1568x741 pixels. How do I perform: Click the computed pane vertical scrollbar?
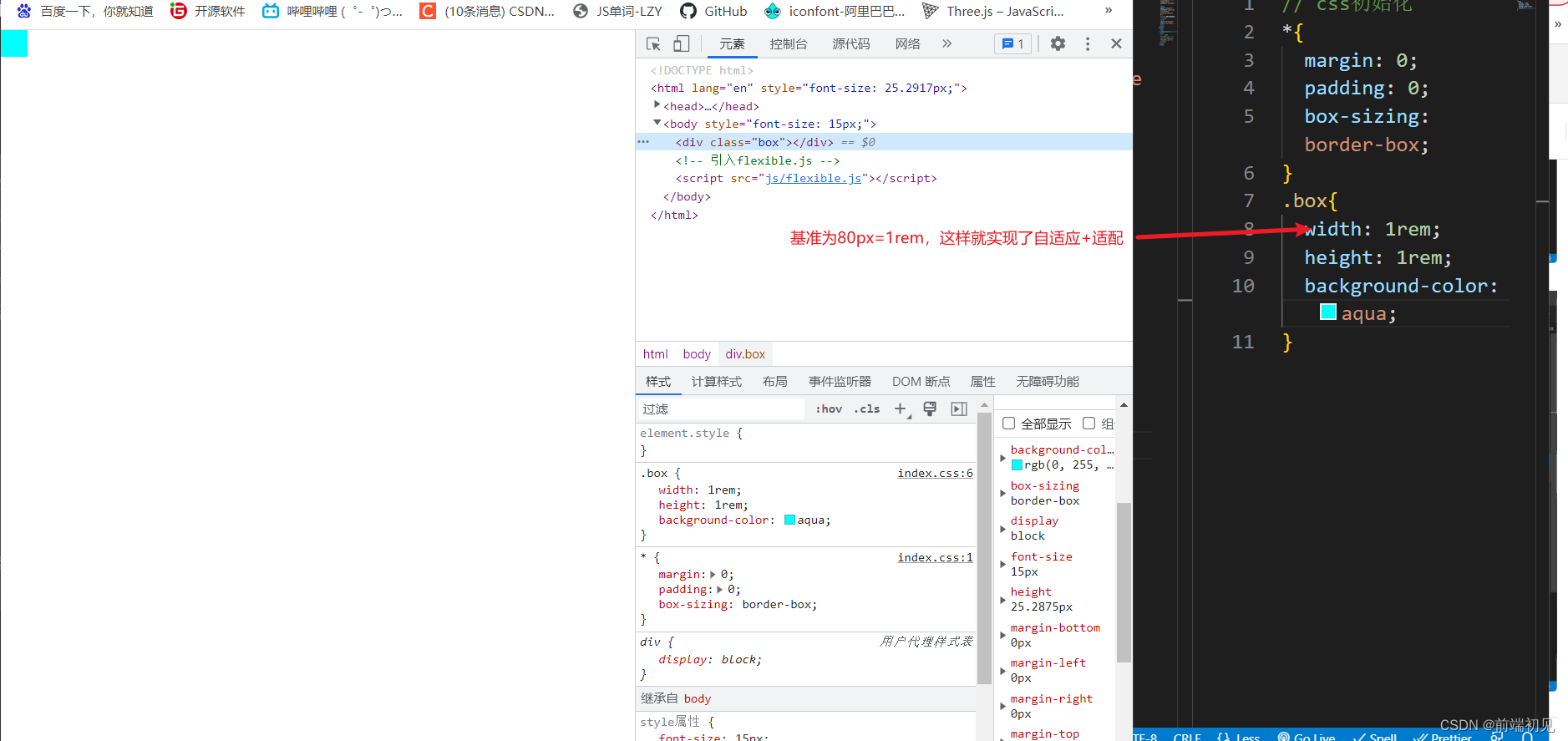[1124, 582]
